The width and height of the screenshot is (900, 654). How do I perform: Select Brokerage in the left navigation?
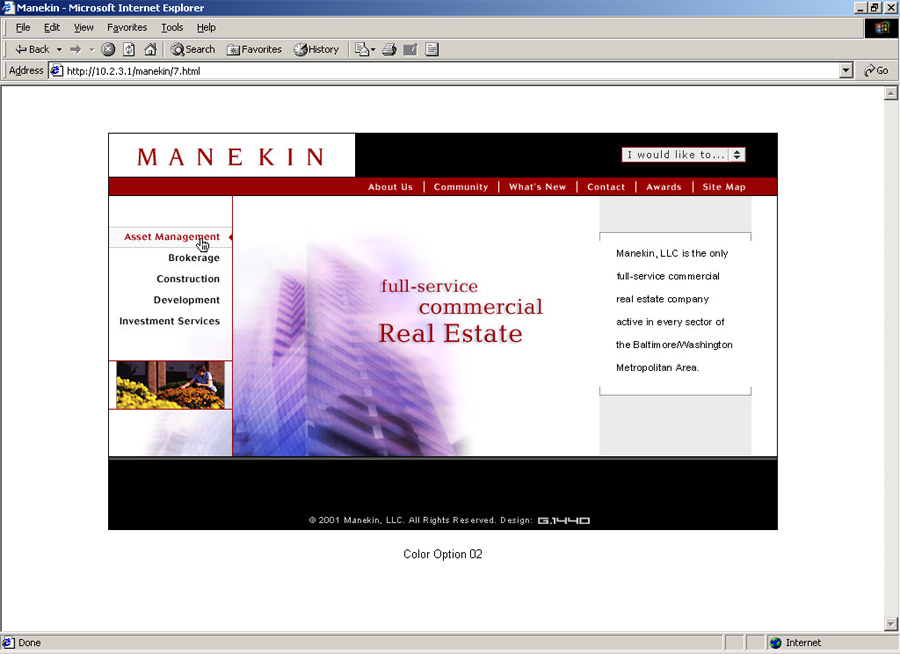tap(193, 258)
